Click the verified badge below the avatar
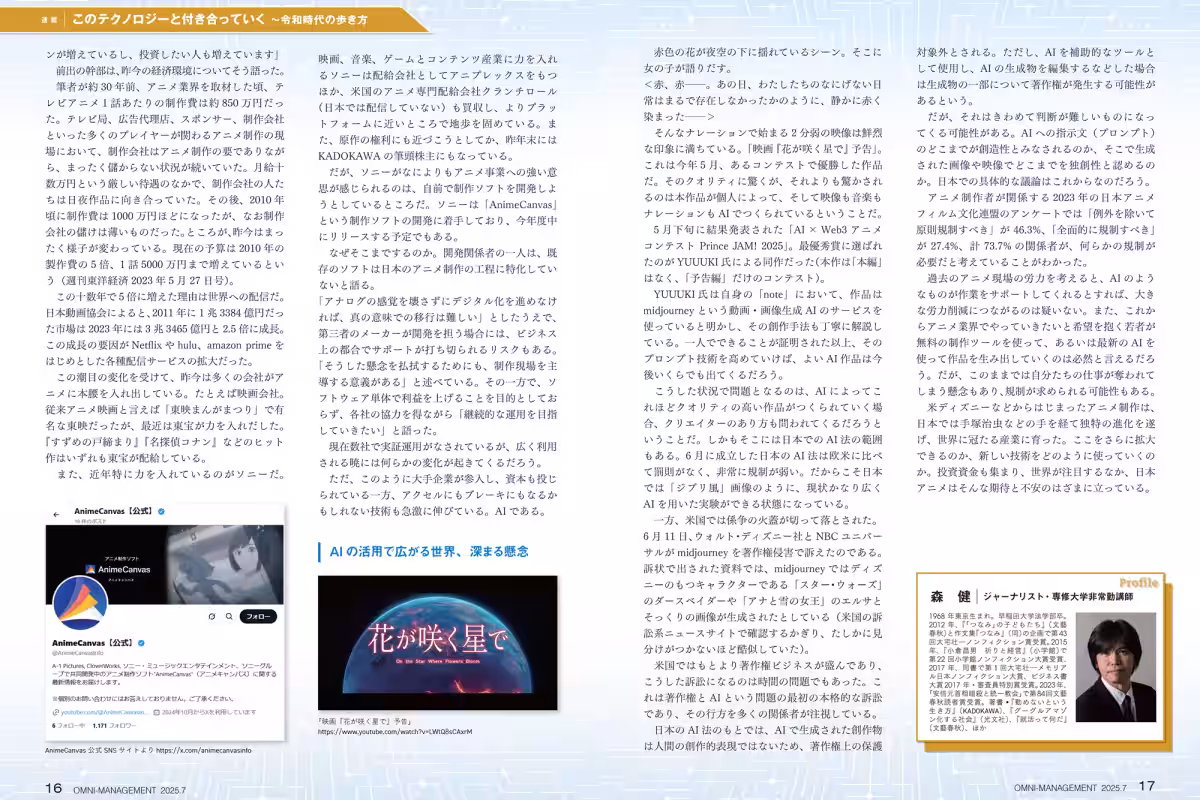The height and width of the screenshot is (800, 1200). click(x=143, y=642)
